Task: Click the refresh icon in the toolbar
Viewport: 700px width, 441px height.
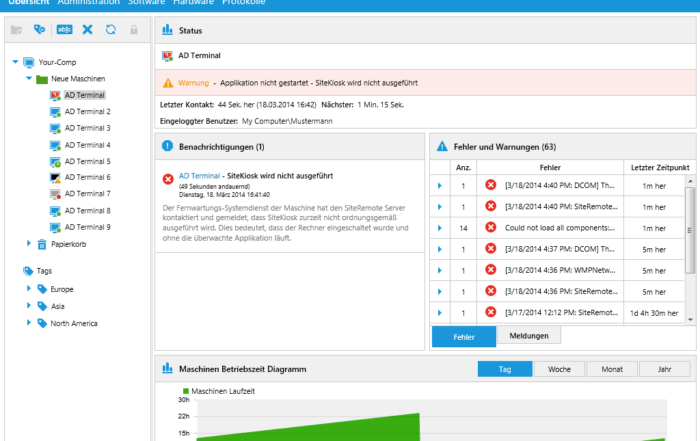Action: [110, 30]
